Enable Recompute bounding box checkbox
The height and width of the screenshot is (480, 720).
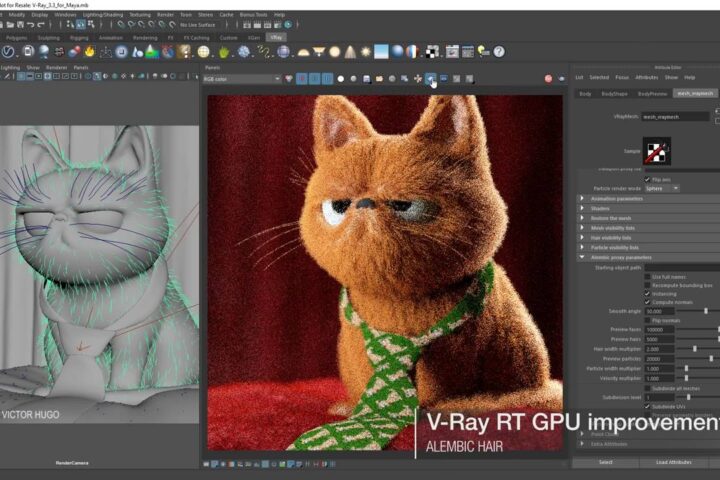647,285
